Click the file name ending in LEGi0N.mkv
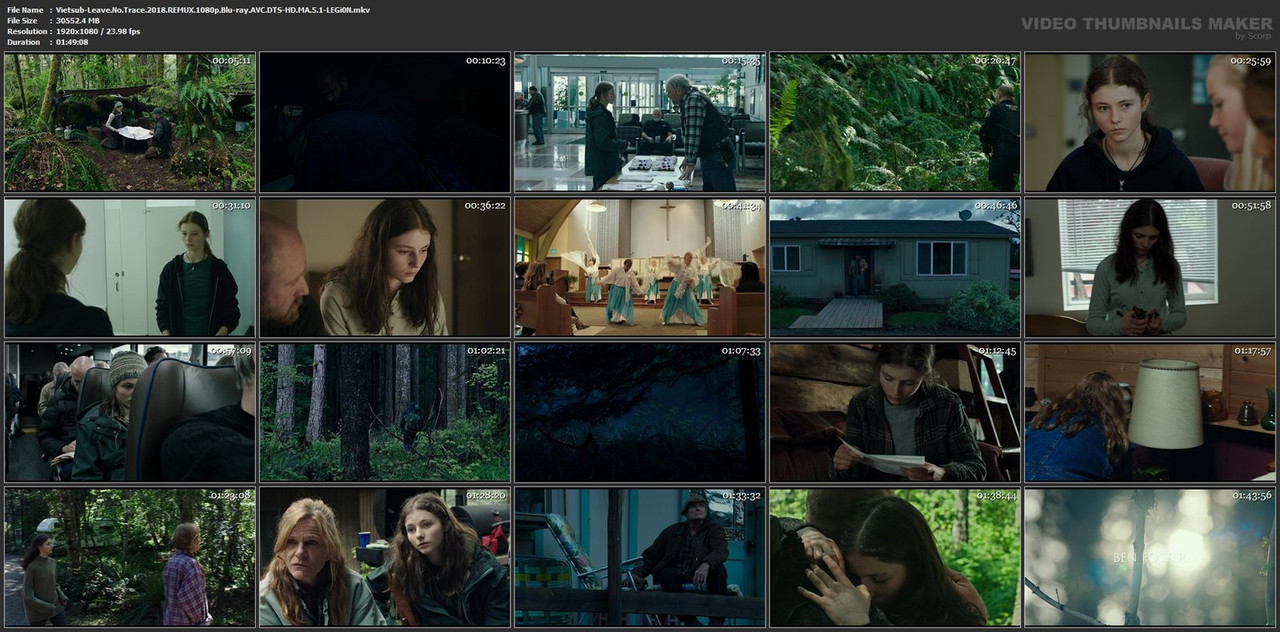This screenshot has height=632, width=1280. pyautogui.click(x=213, y=10)
